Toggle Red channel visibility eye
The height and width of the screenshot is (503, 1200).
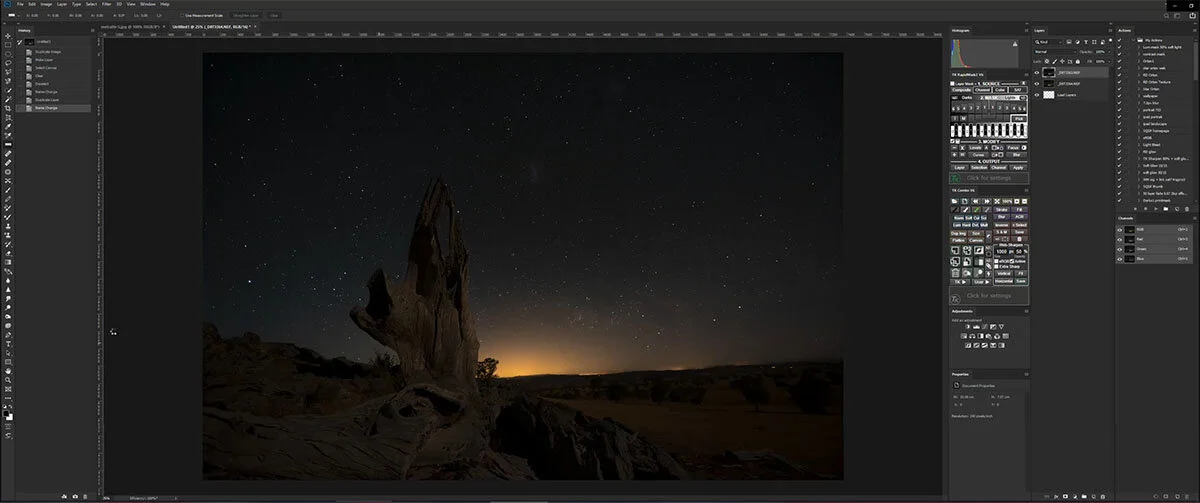coord(1120,240)
